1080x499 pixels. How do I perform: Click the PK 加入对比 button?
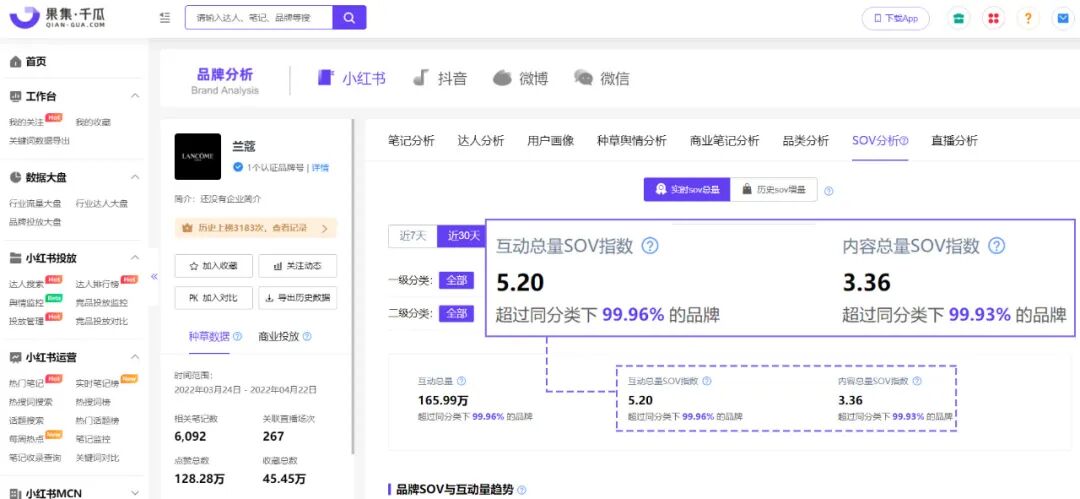(214, 298)
